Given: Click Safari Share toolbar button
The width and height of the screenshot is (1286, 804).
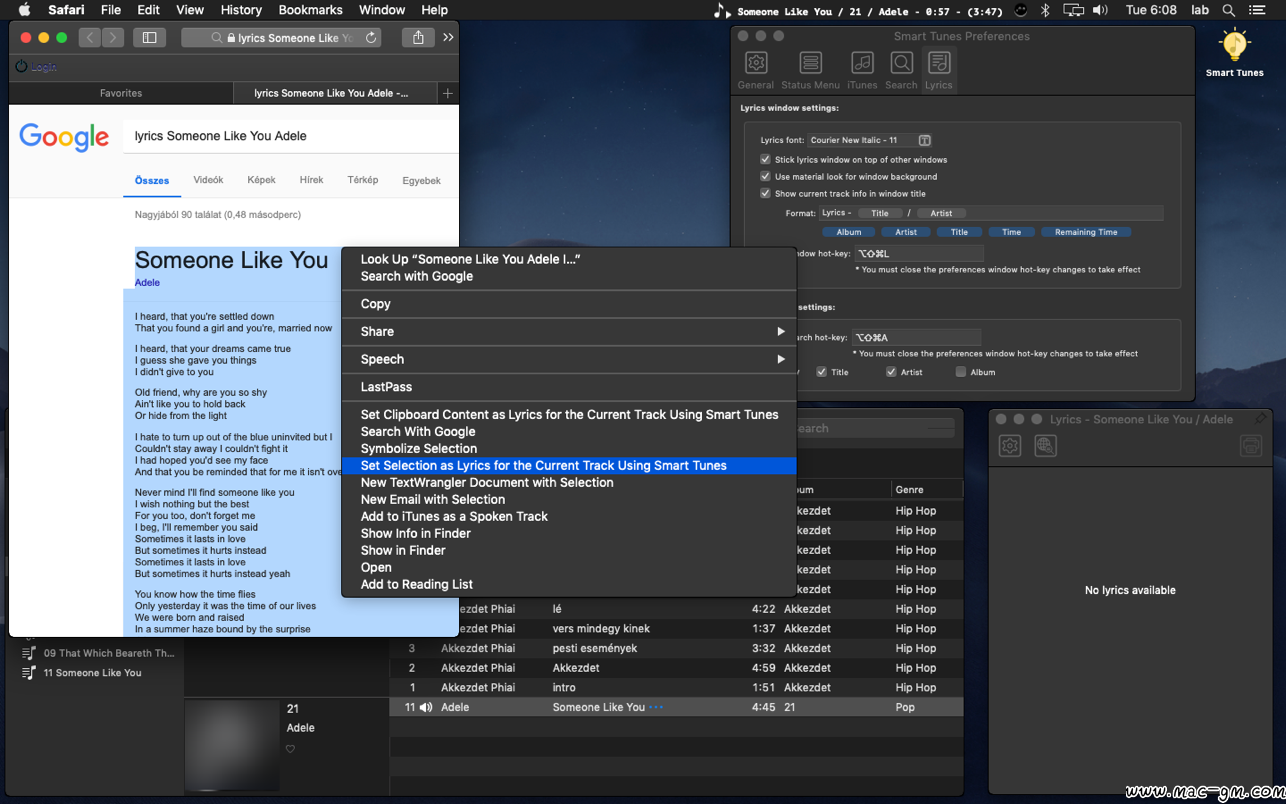Looking at the screenshot, I should [418, 37].
